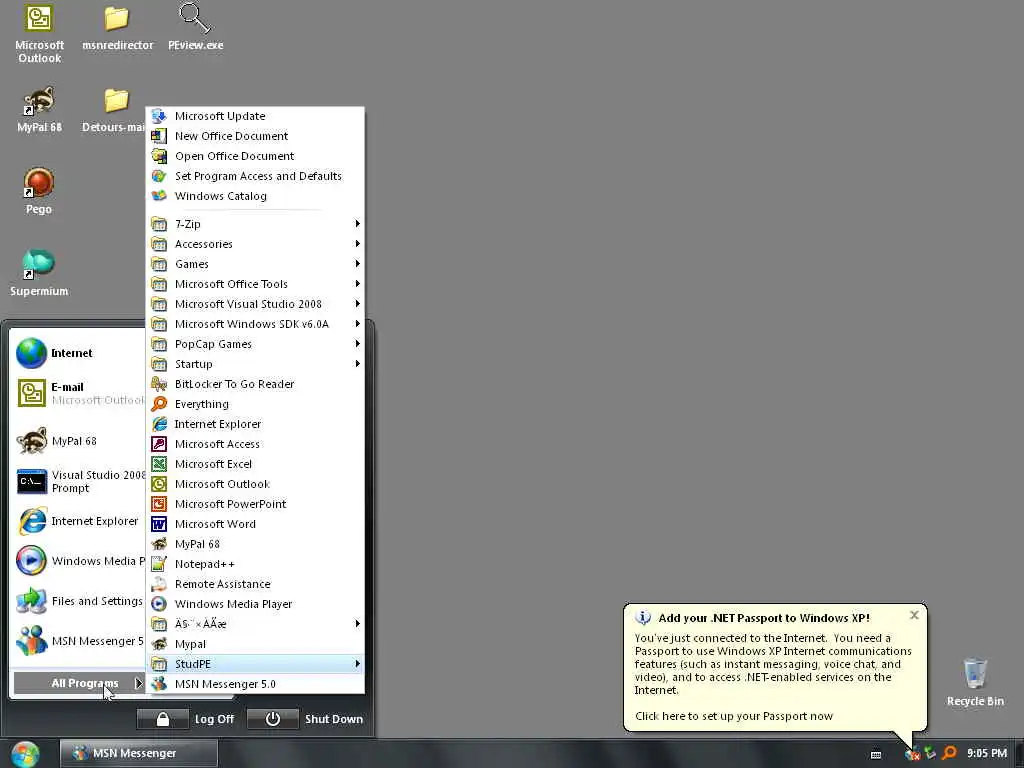
Task: Close the .NET Passport balloon notification
Action: pyautogui.click(x=914, y=615)
